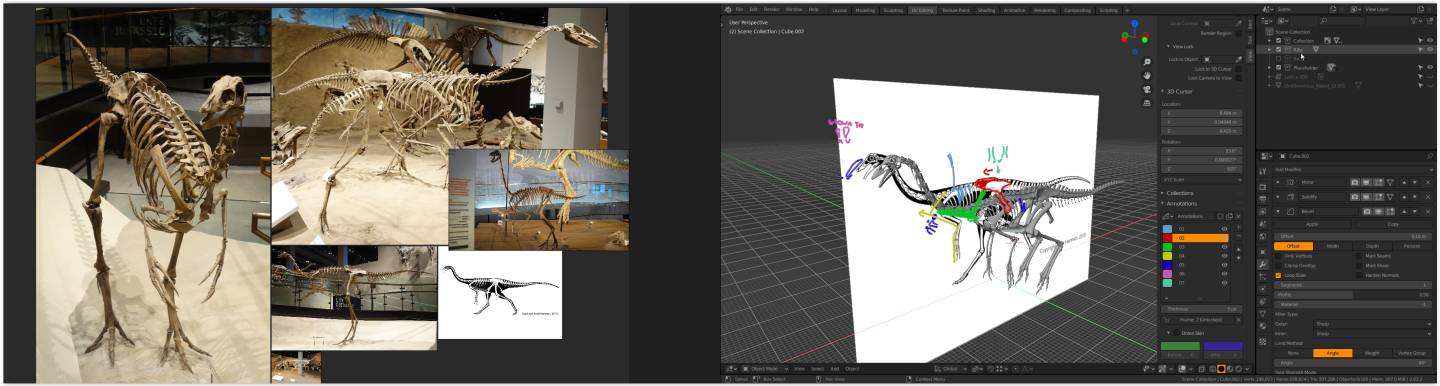Hide Placeholder collection via eye icon
The width and height of the screenshot is (1440, 386).
click(1431, 67)
